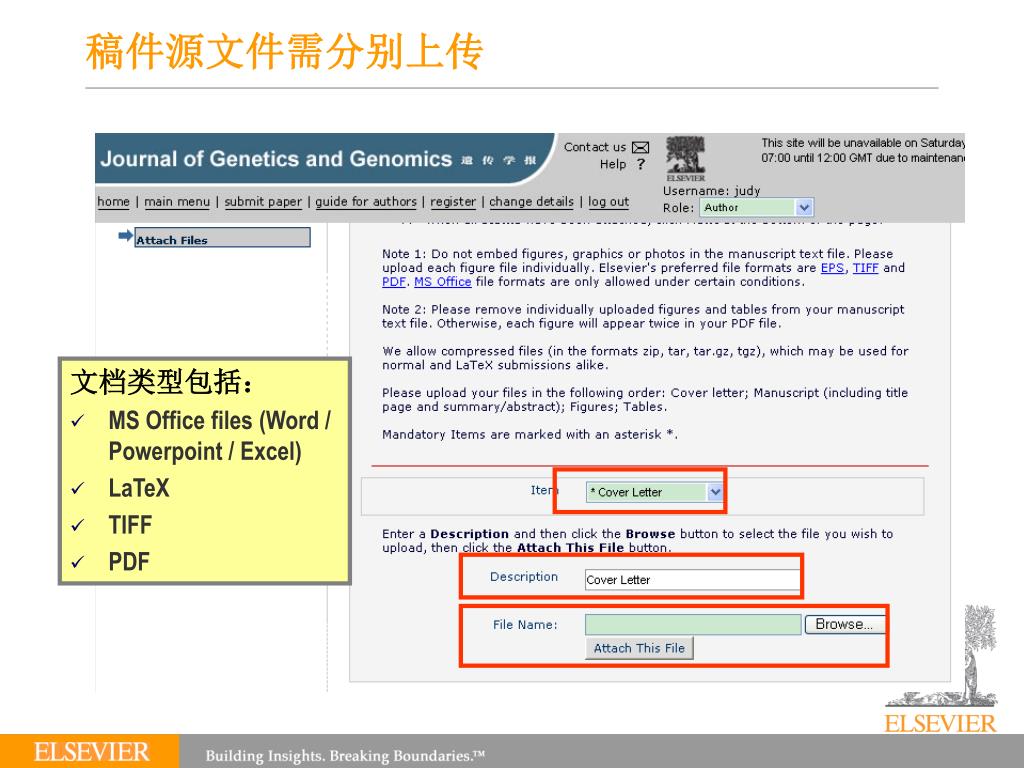1024x768 pixels.
Task: Click the Username: judy text
Action: coord(711,191)
